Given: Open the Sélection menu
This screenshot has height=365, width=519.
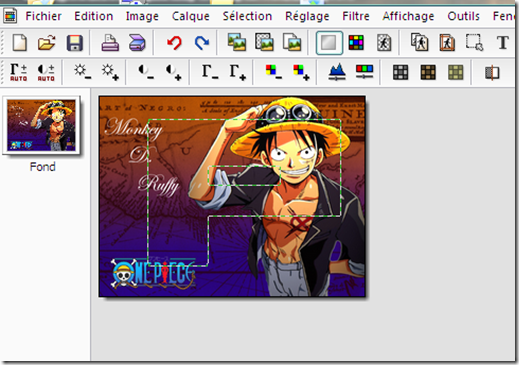Looking at the screenshot, I should click(247, 16).
